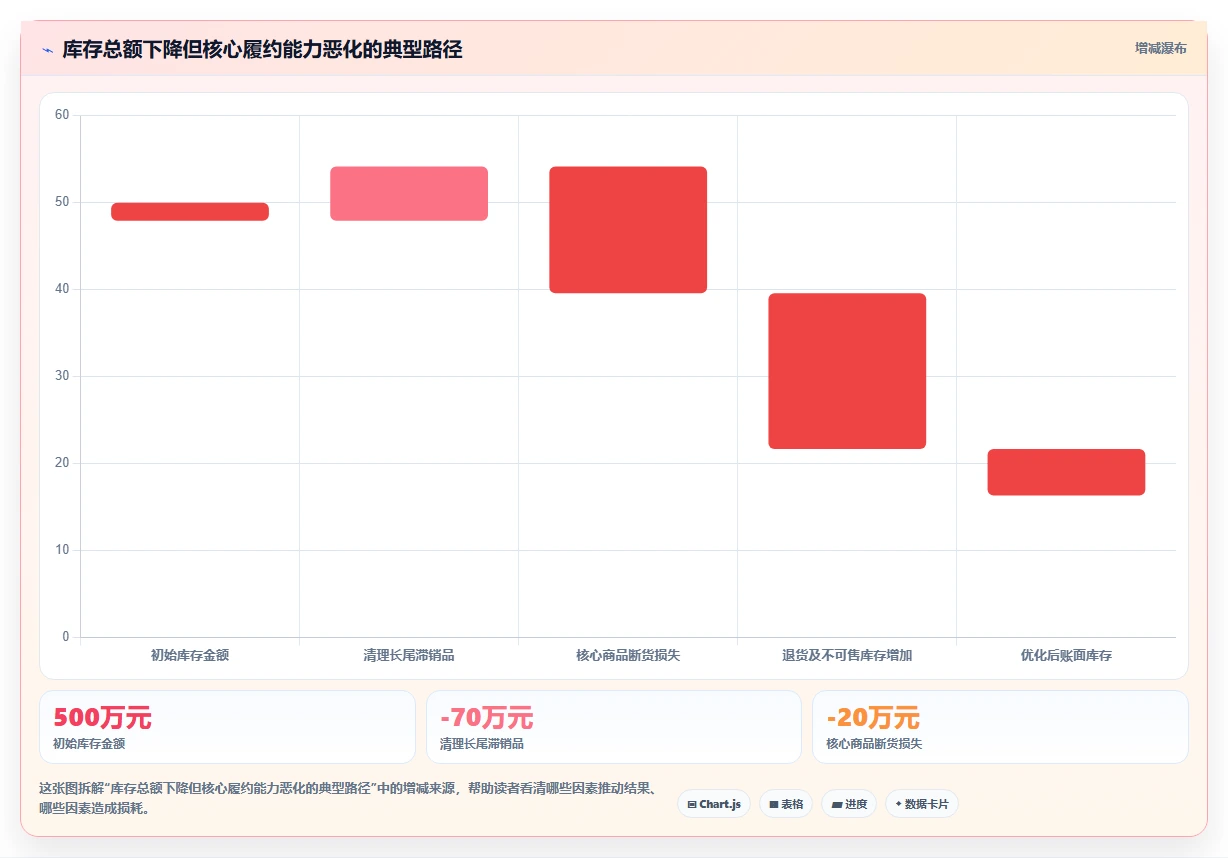Viewport: 1228px width, 858px height.
Task: Select the 500万元 data card
Action: tap(227, 727)
